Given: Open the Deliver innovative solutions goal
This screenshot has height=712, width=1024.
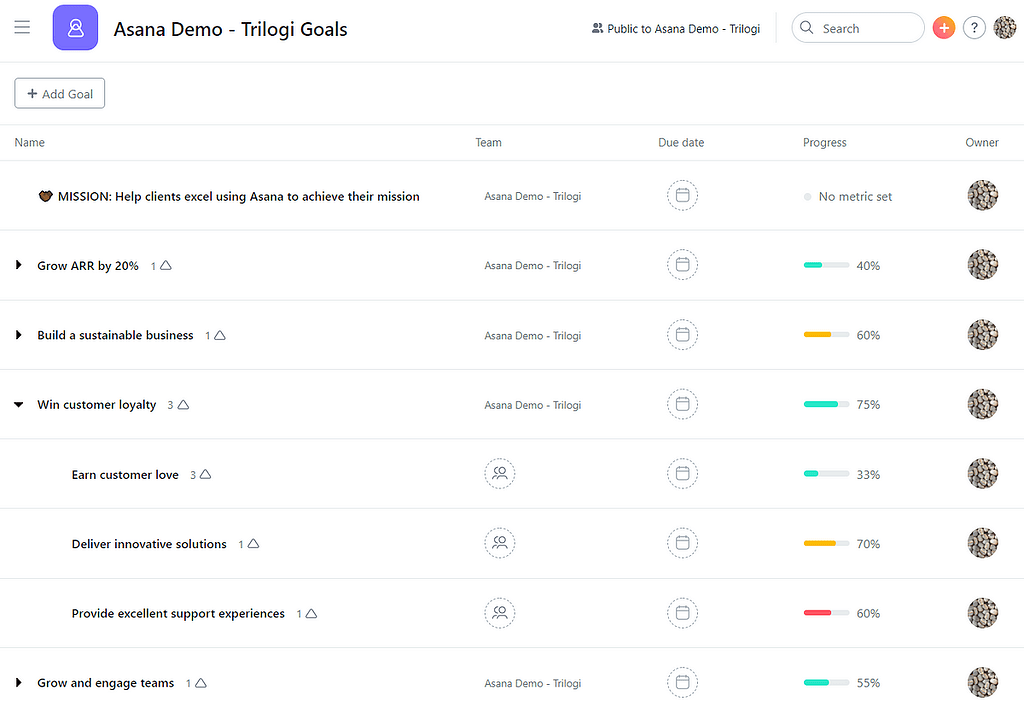Looking at the screenshot, I should tap(149, 543).
